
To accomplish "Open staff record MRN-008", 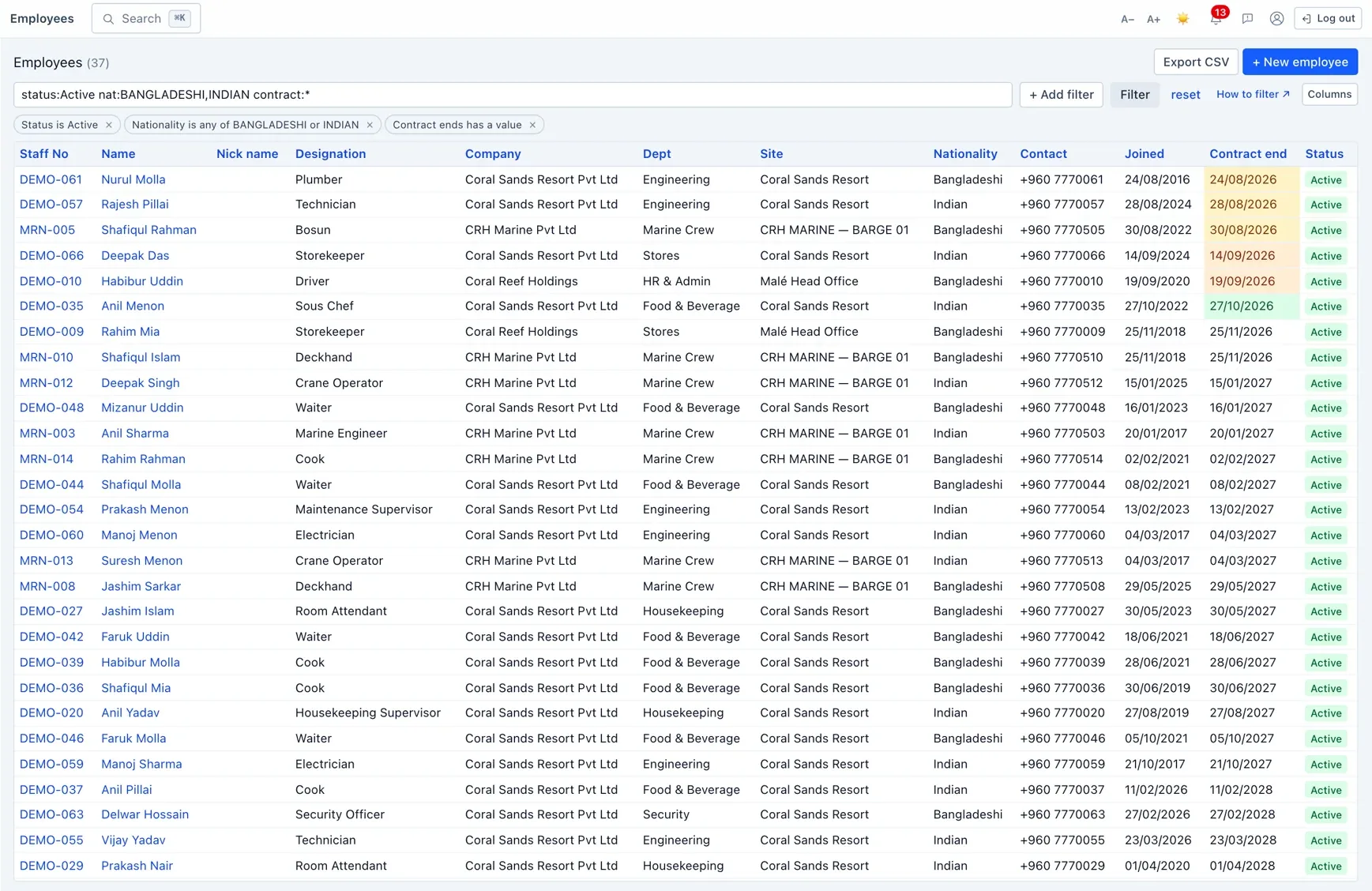I will pos(47,586).
